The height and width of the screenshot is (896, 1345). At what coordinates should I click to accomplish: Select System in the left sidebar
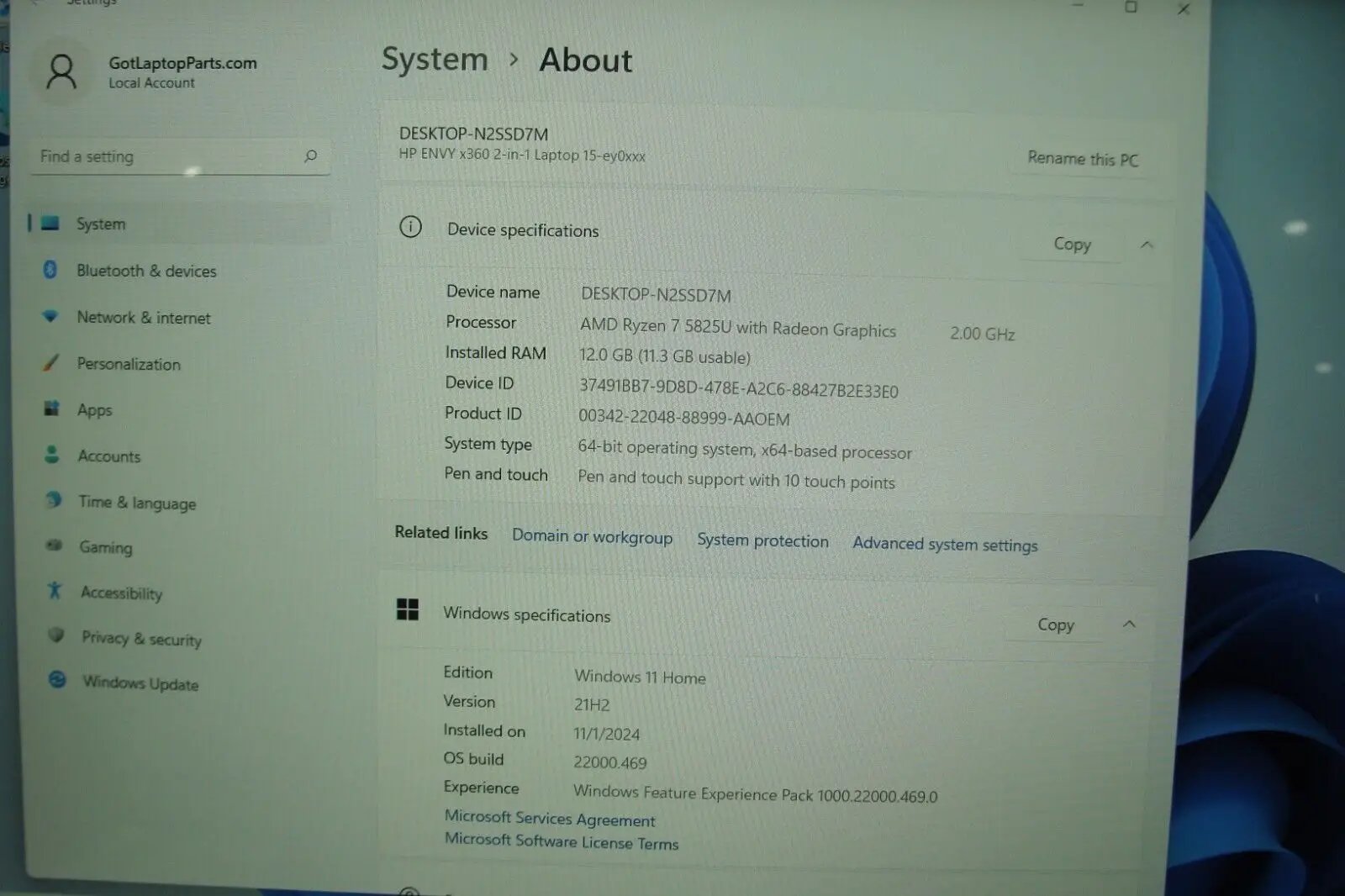click(101, 224)
